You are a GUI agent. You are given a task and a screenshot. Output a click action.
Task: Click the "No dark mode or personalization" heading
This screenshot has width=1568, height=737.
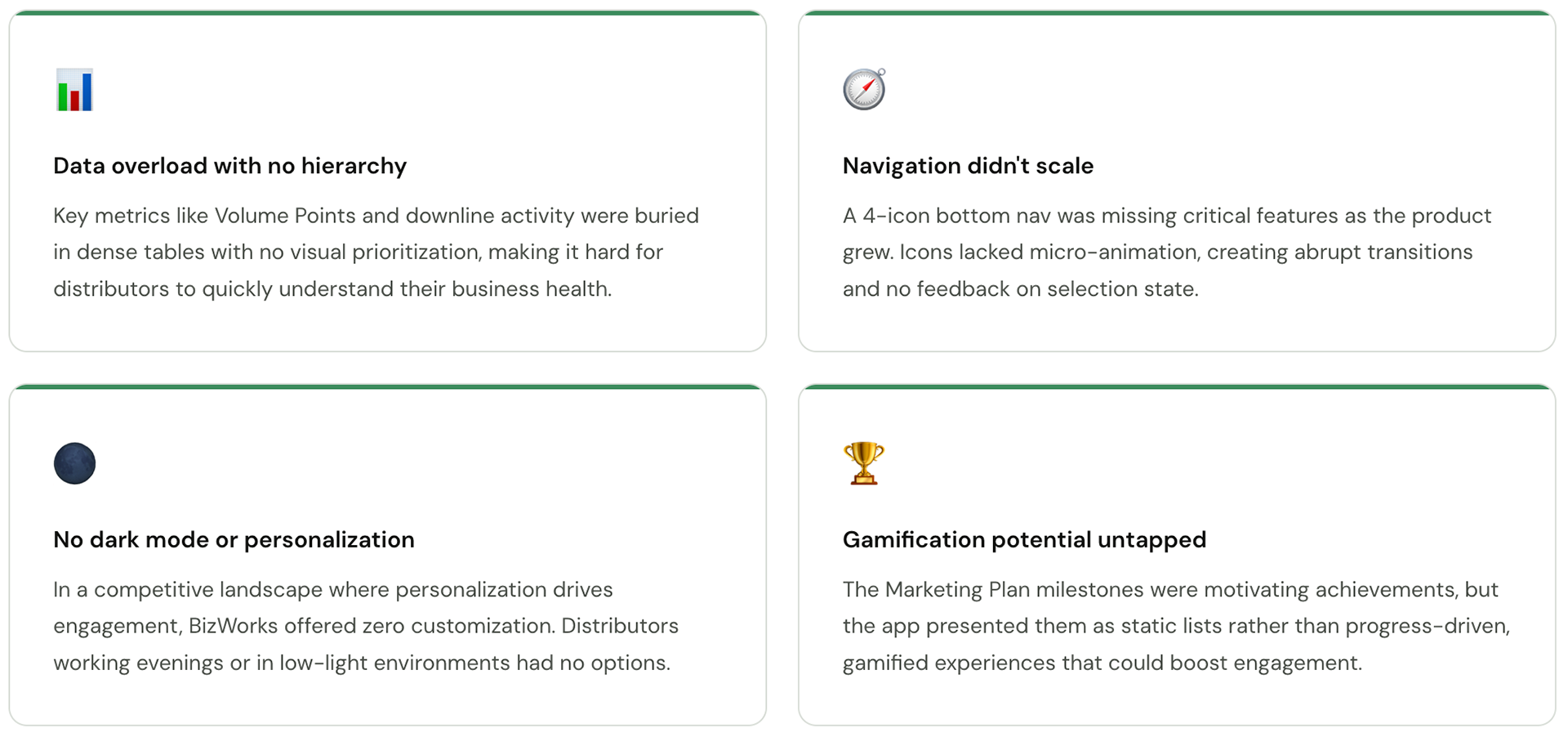(234, 539)
